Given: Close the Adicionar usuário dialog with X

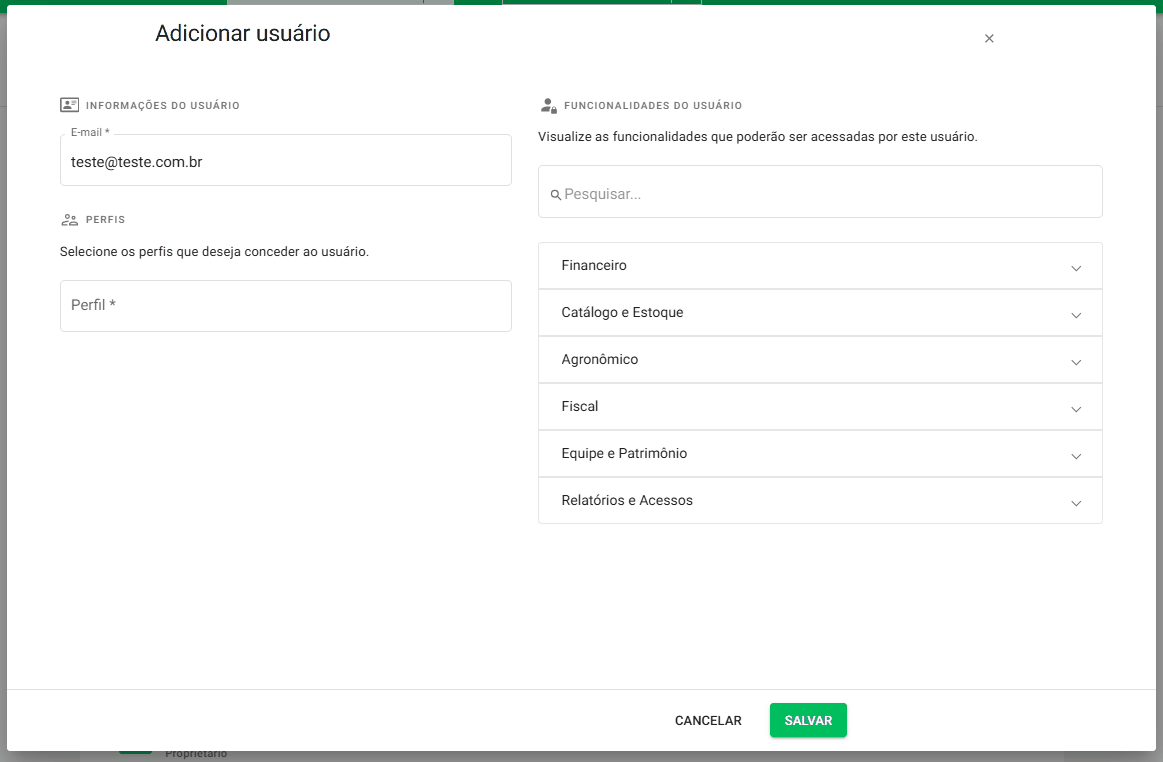Looking at the screenshot, I should (989, 39).
